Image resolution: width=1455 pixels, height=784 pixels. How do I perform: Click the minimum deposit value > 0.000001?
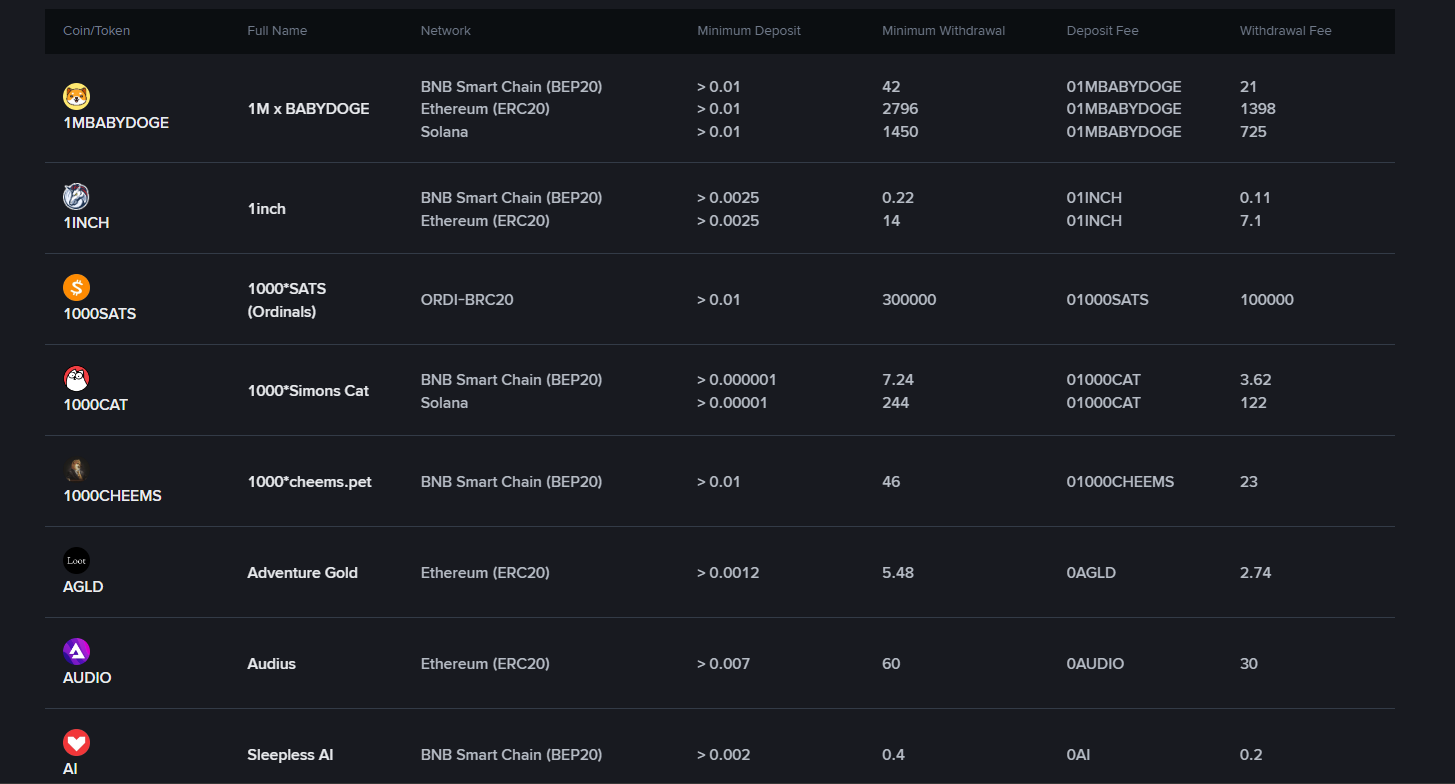coord(737,380)
